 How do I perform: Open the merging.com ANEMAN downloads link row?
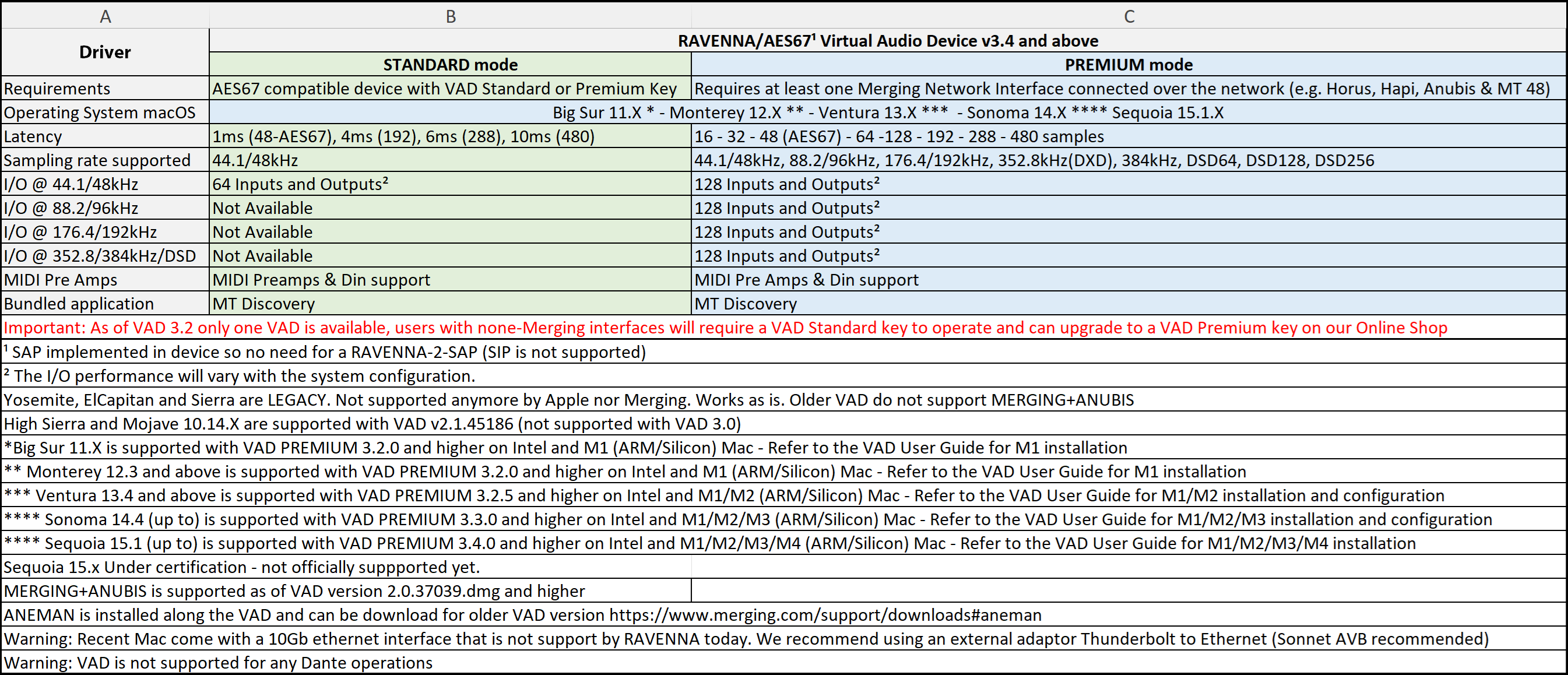pyautogui.click(x=784, y=615)
